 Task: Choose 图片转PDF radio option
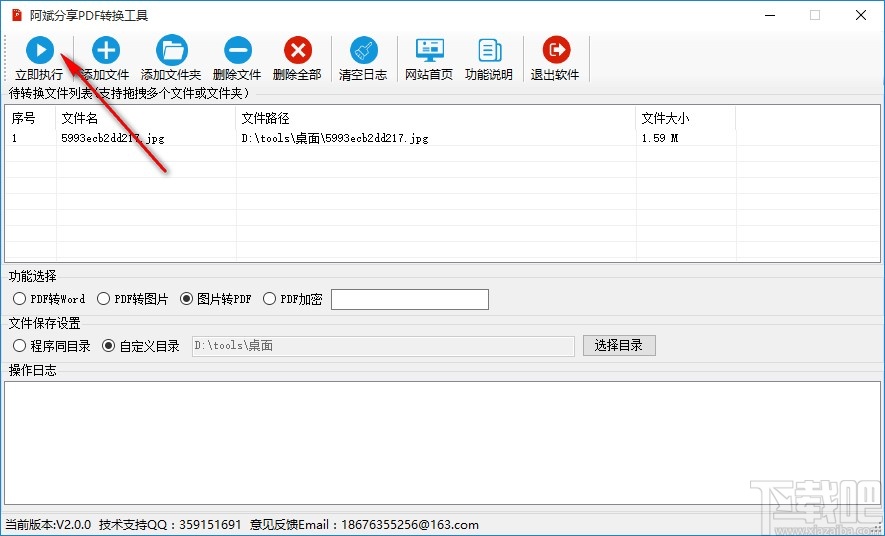click(x=216, y=298)
